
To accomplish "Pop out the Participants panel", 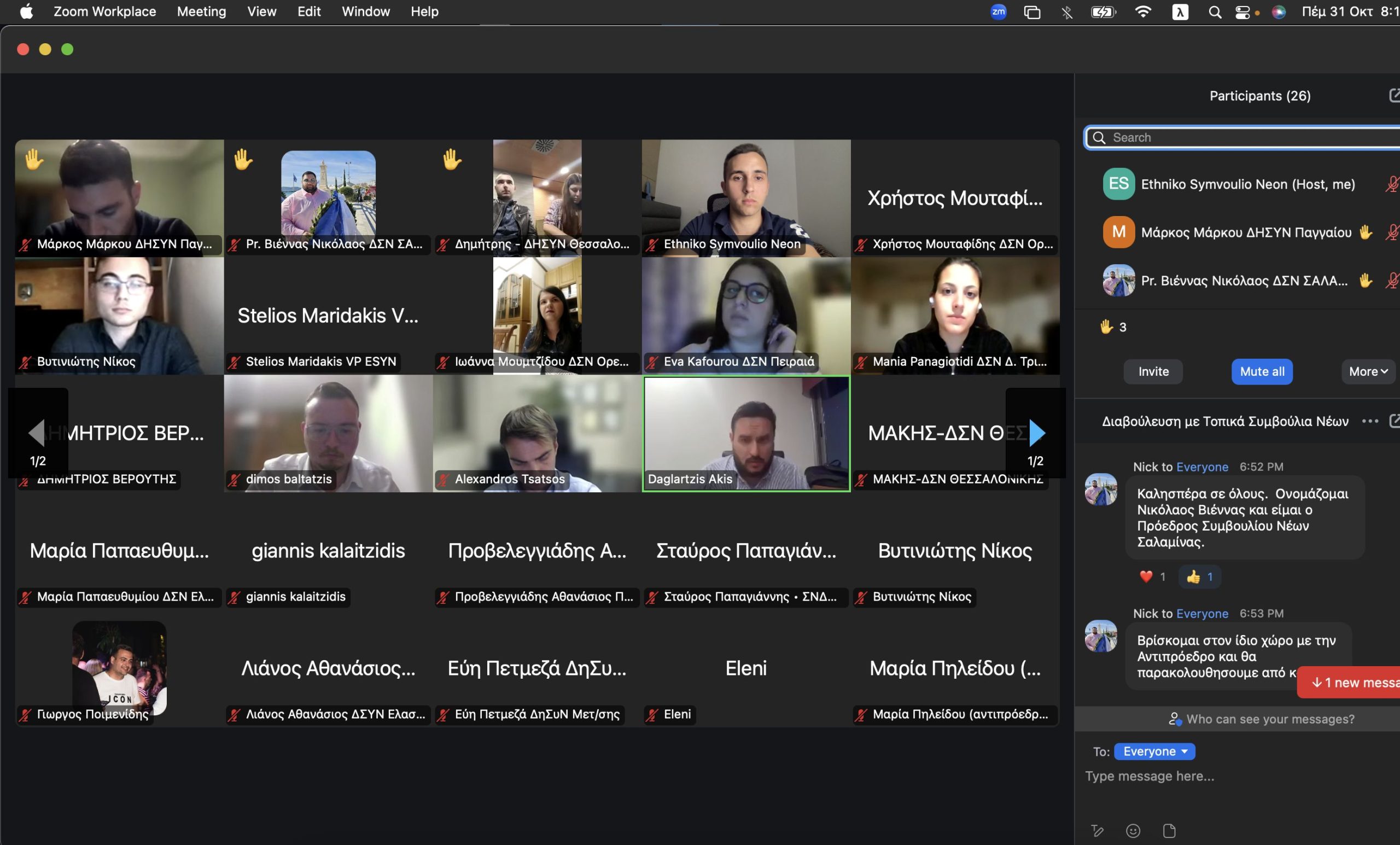I will click(1394, 96).
